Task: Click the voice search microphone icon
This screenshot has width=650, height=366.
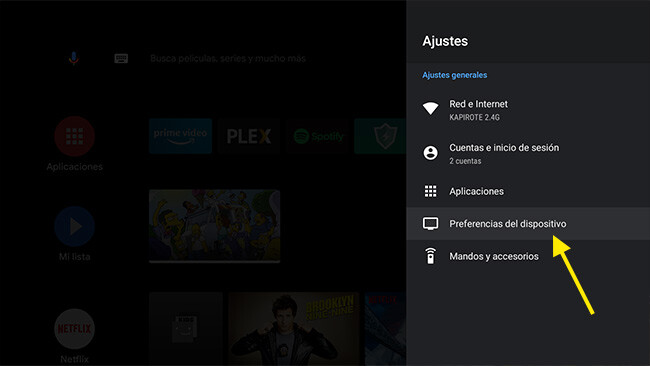Action: pos(74,58)
